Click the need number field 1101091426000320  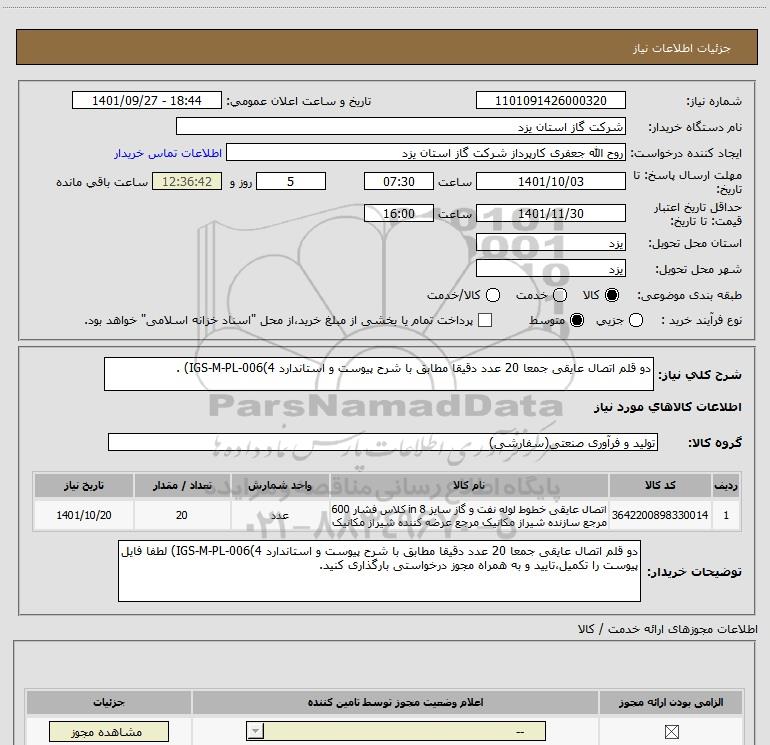click(x=550, y=100)
